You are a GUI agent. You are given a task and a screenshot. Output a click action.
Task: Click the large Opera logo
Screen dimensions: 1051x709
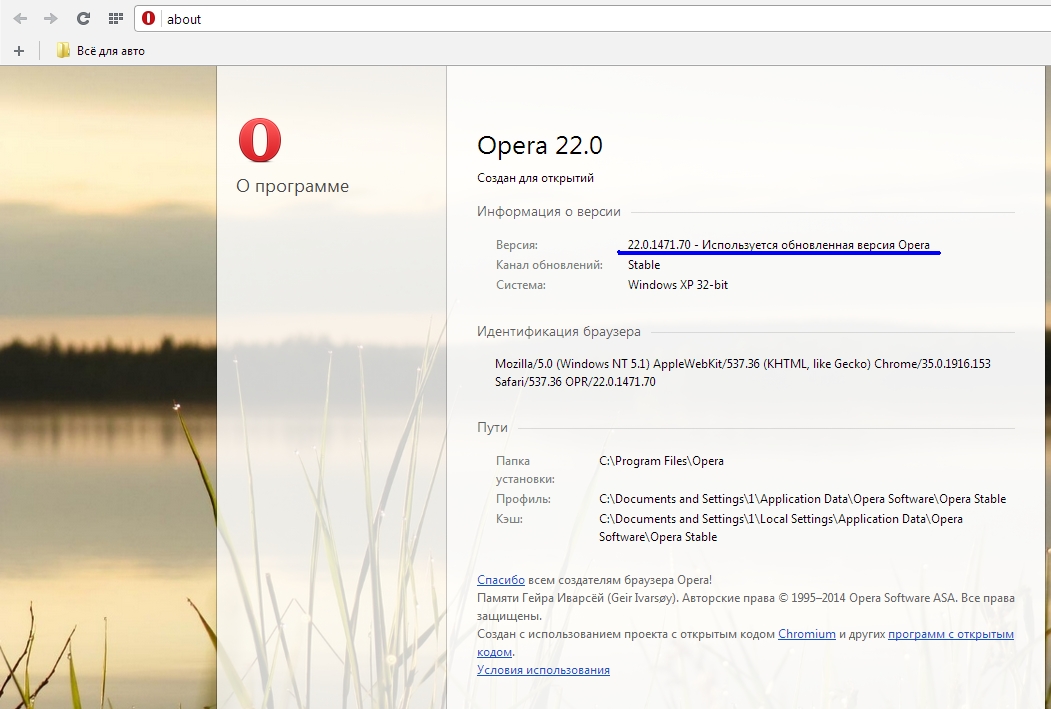[260, 140]
